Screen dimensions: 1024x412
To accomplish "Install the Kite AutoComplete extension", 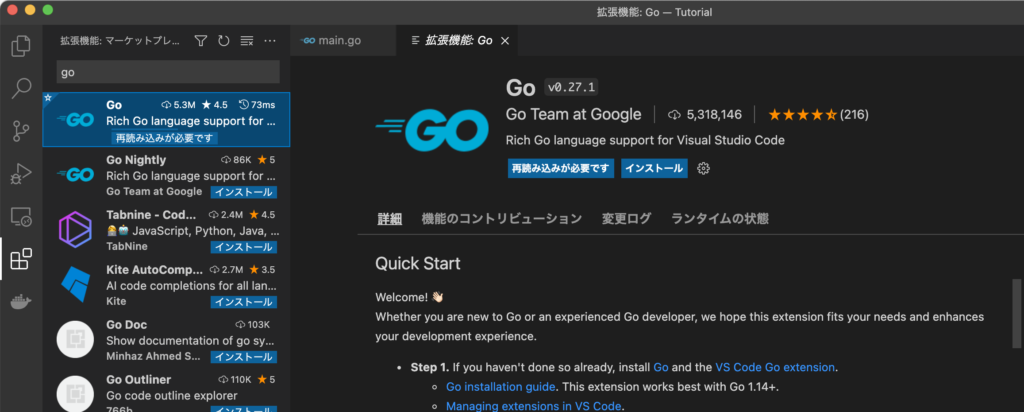I will click(244, 302).
